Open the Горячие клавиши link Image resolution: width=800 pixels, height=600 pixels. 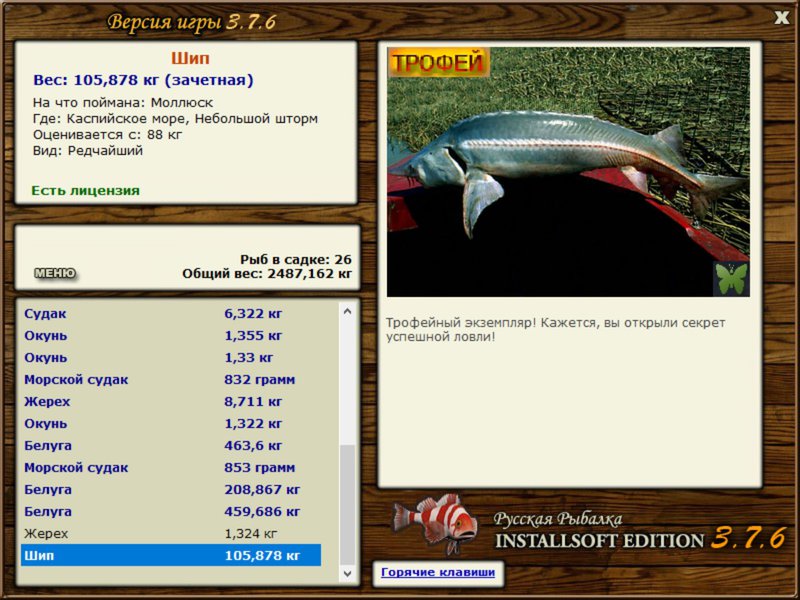438,572
